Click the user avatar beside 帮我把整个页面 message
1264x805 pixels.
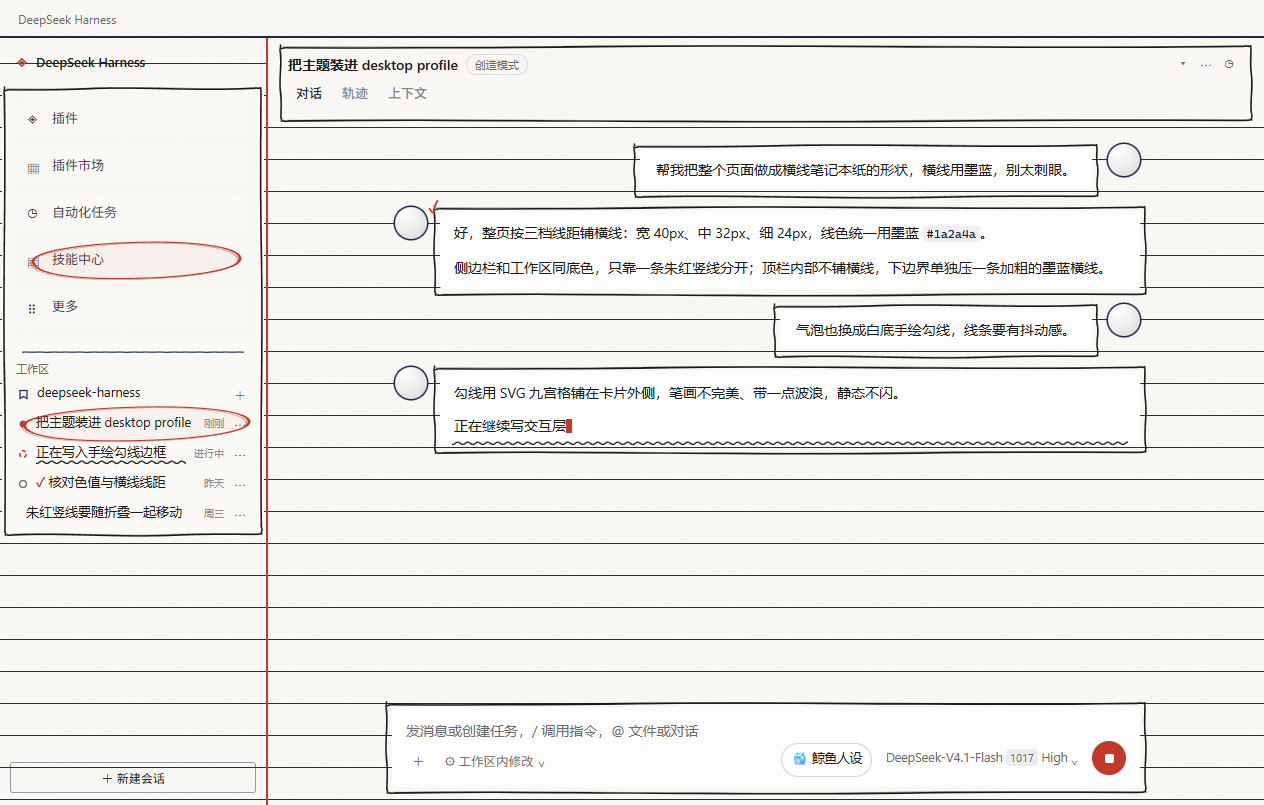point(1124,160)
